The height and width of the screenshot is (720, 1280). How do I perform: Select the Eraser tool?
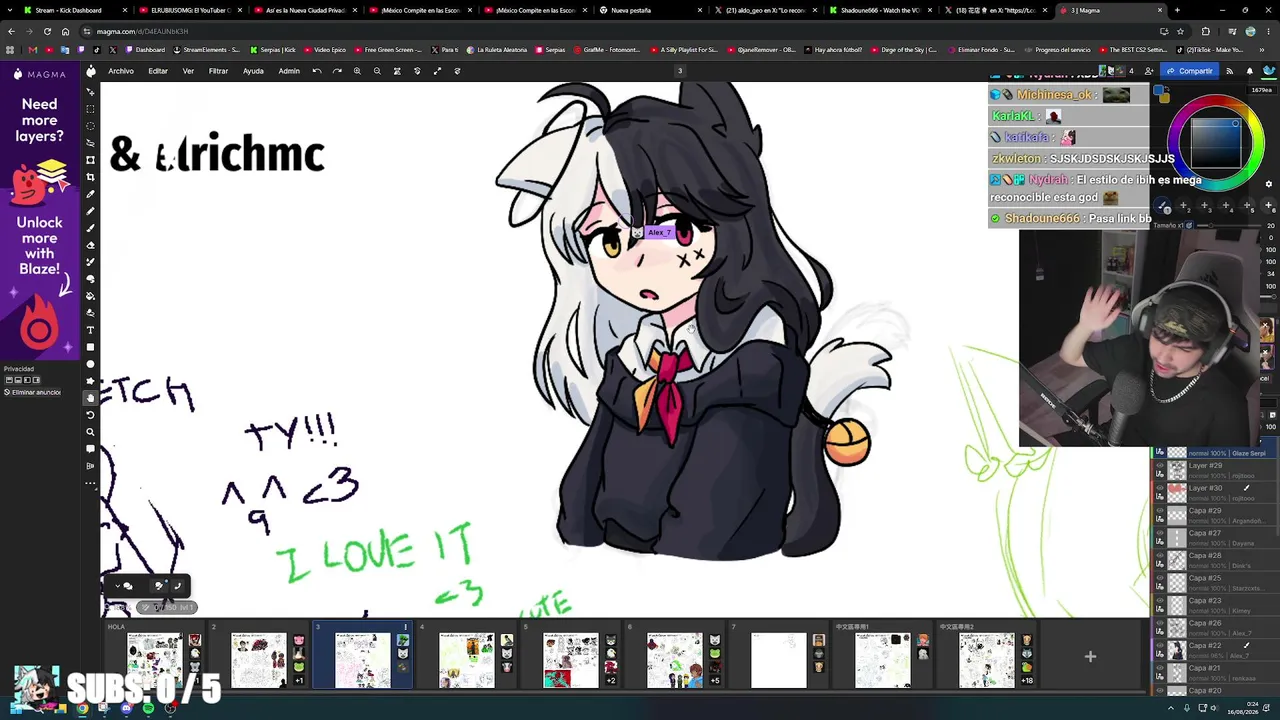(x=90, y=245)
